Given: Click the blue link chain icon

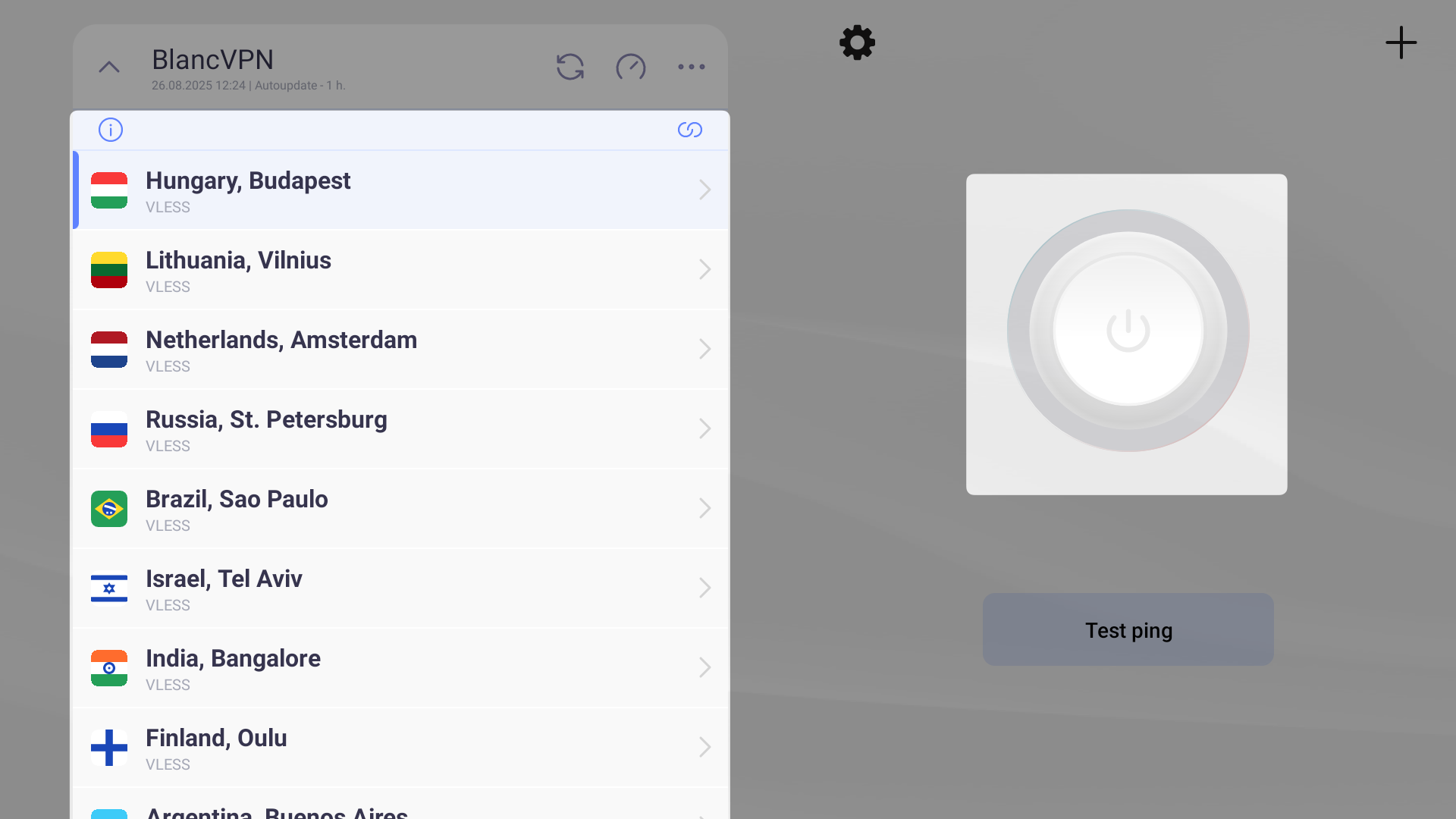Looking at the screenshot, I should [689, 130].
